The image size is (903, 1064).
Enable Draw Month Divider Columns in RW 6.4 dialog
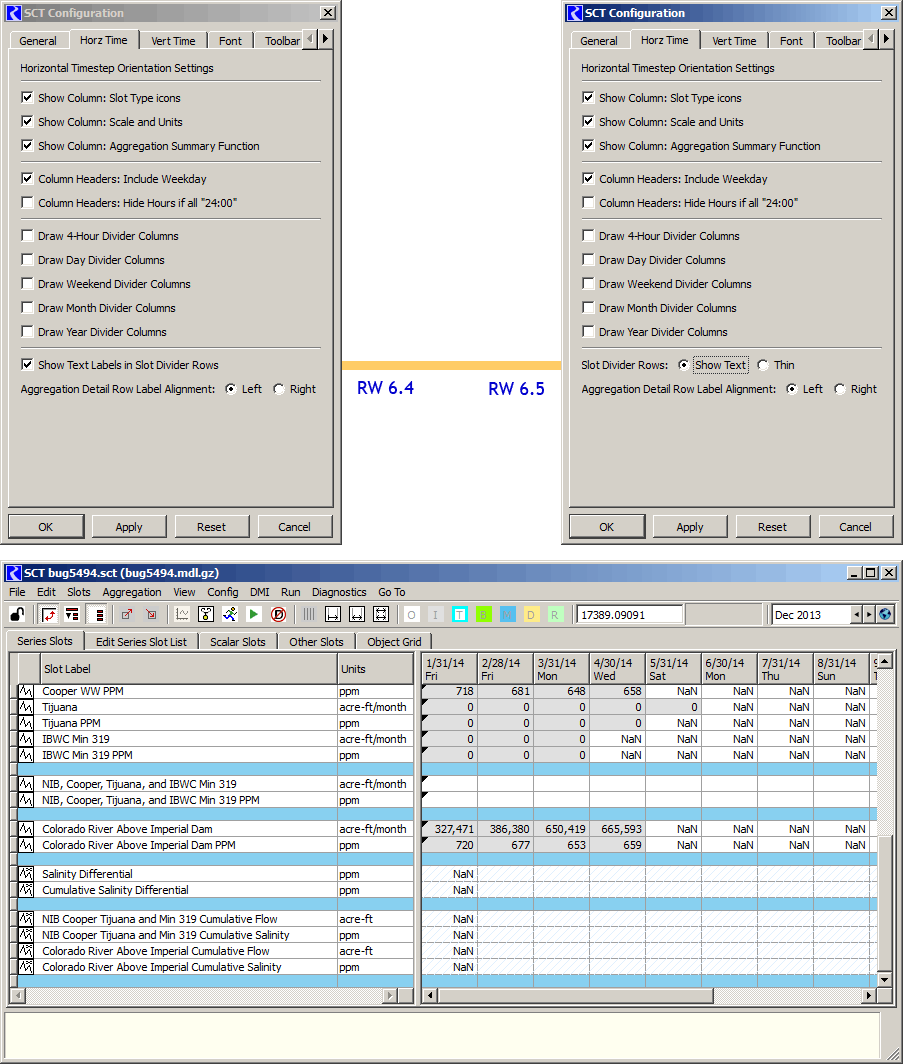pyautogui.click(x=27, y=307)
